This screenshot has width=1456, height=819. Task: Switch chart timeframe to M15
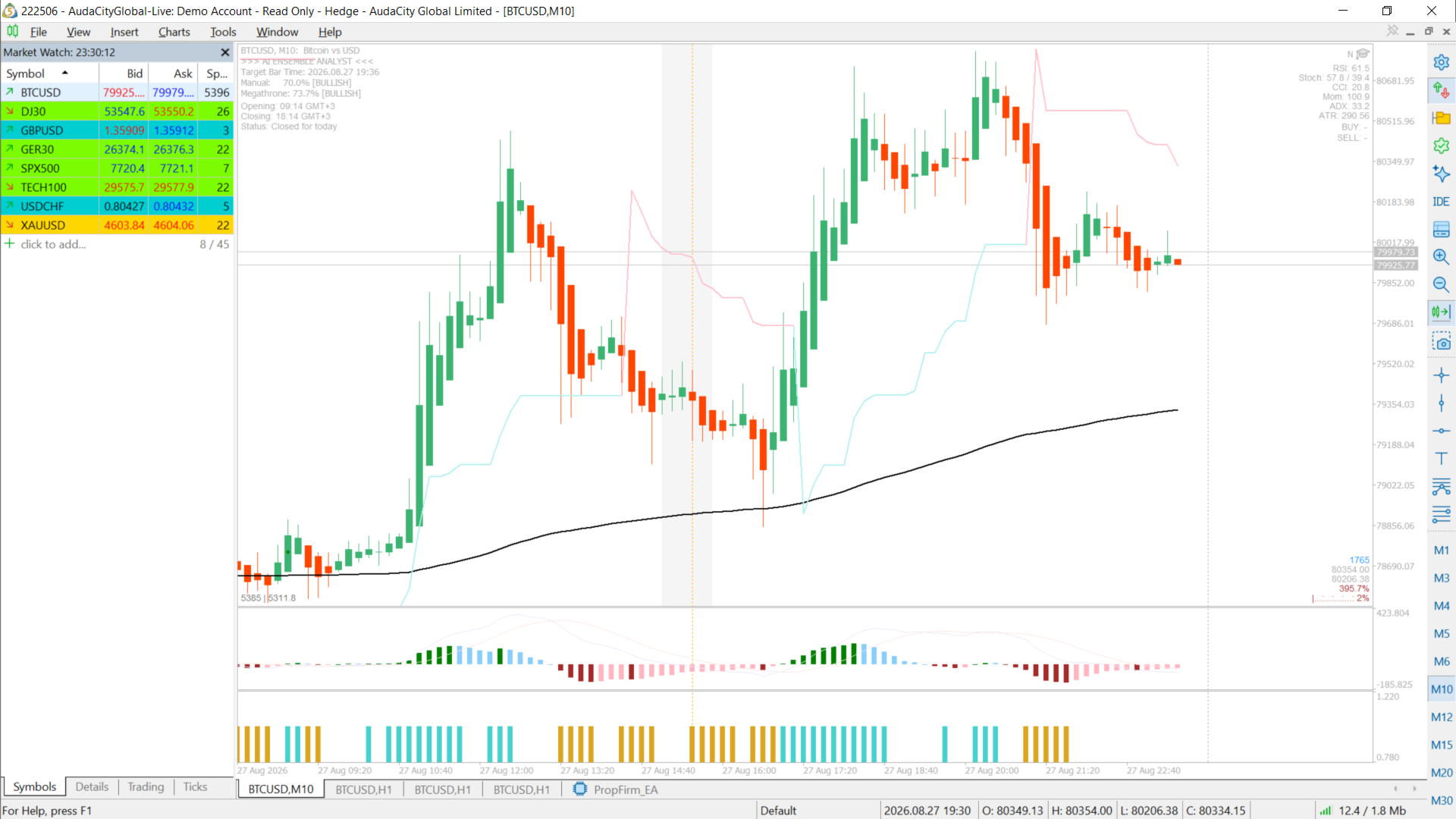click(1441, 745)
